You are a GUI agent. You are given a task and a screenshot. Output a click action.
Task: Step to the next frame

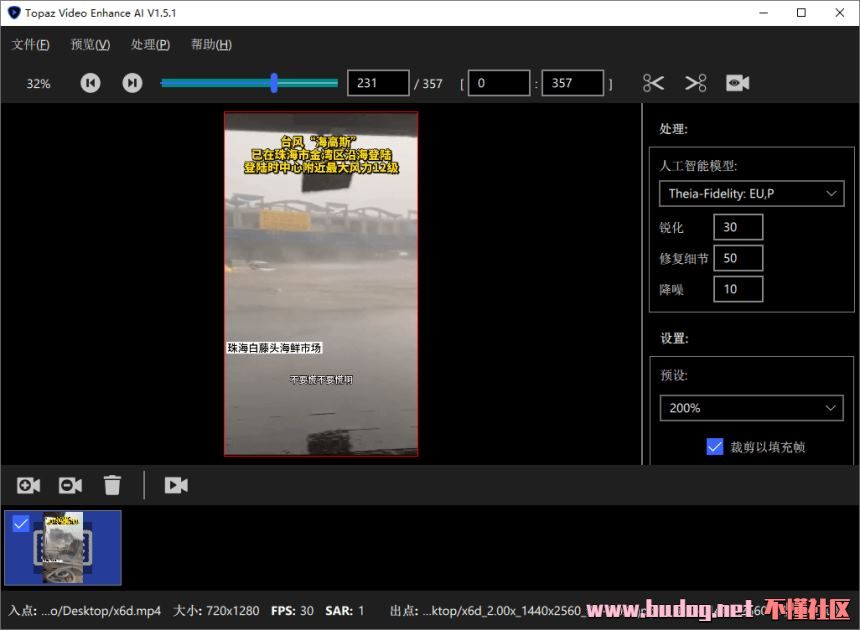tap(132, 83)
